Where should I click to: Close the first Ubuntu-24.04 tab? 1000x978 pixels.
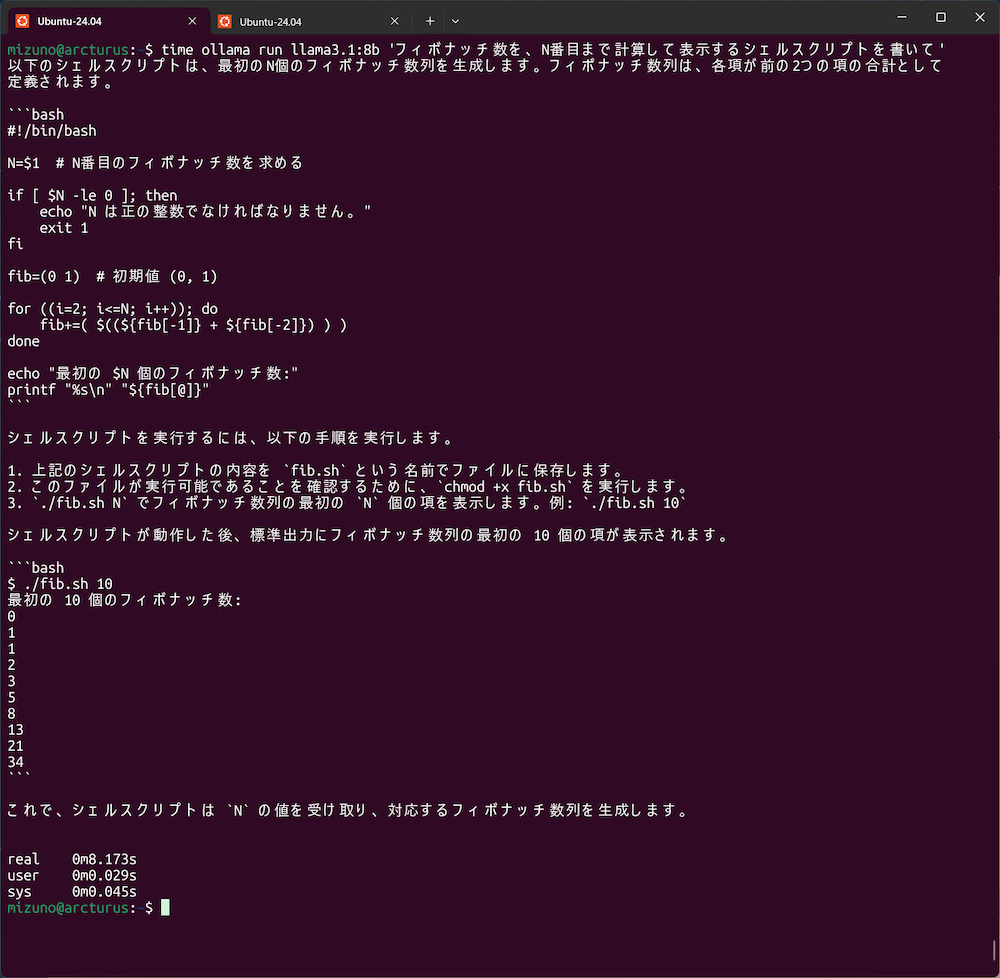coord(192,21)
